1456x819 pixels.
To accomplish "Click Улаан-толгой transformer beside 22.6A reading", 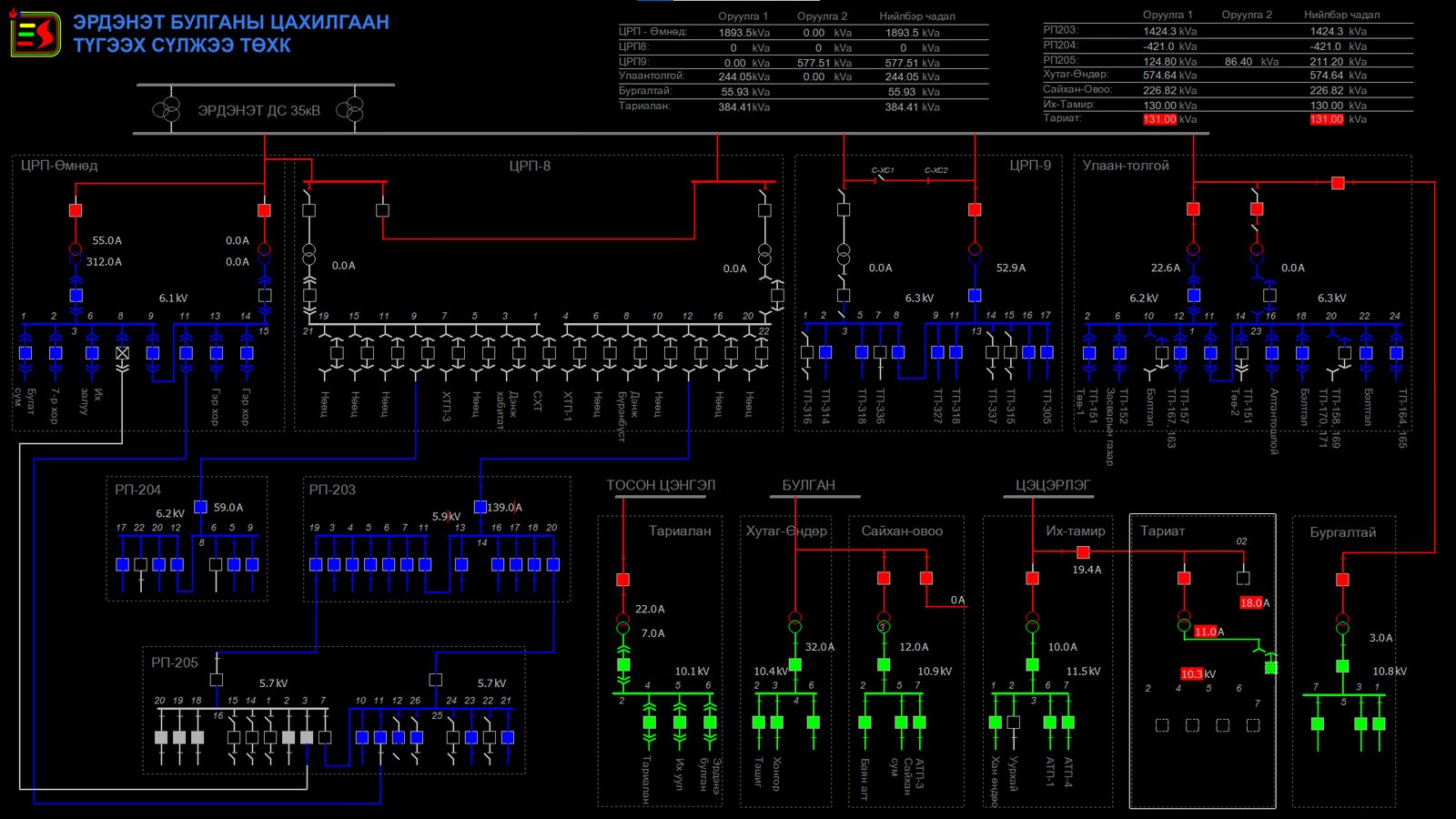I will click(1193, 254).
